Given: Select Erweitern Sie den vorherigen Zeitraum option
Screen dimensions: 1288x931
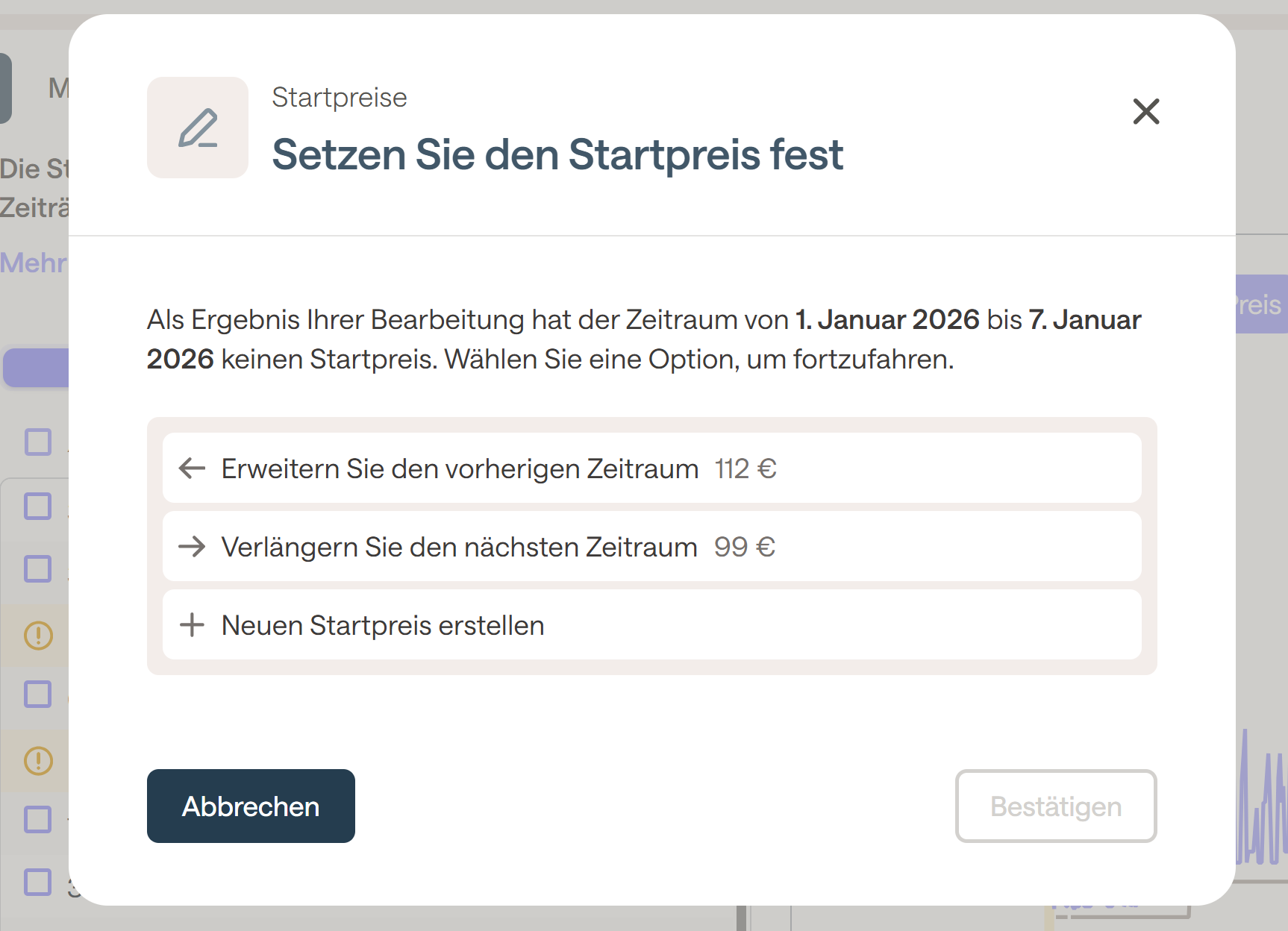Looking at the screenshot, I should pyautogui.click(x=652, y=468).
